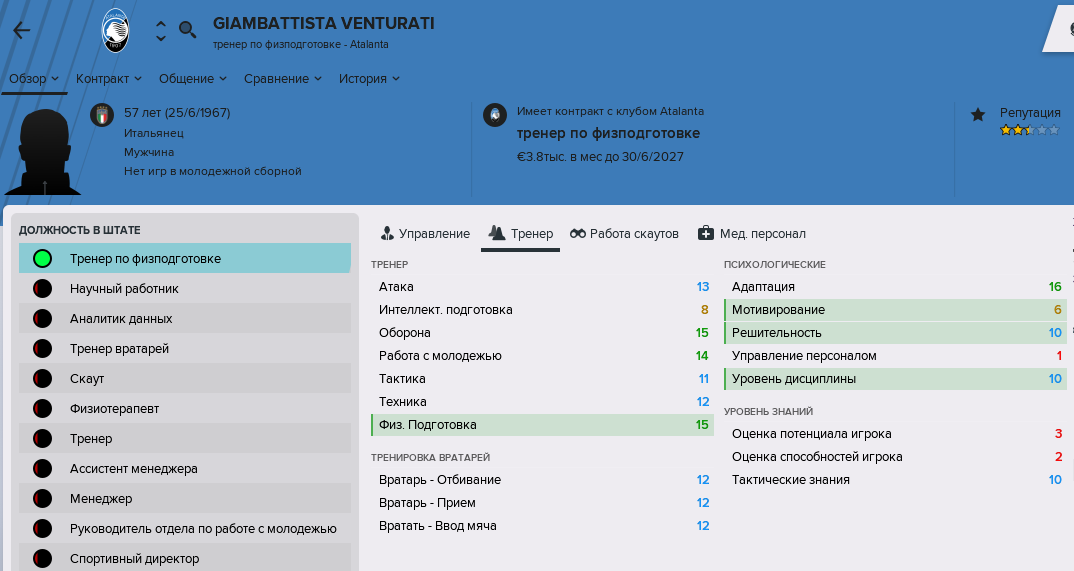
Task: Expand the Обзор dropdown menu
Action: pos(34,79)
